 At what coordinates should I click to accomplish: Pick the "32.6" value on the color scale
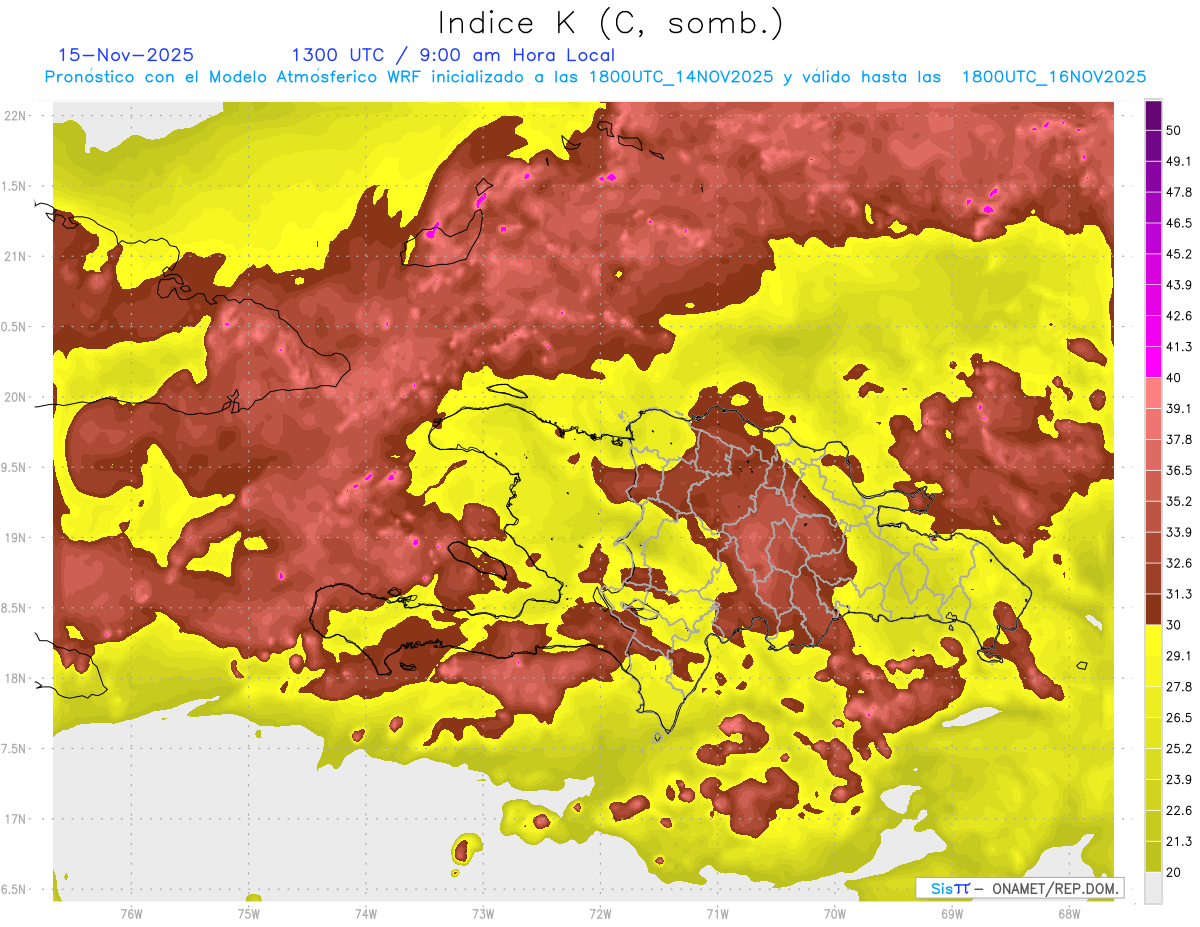pyautogui.click(x=1178, y=563)
